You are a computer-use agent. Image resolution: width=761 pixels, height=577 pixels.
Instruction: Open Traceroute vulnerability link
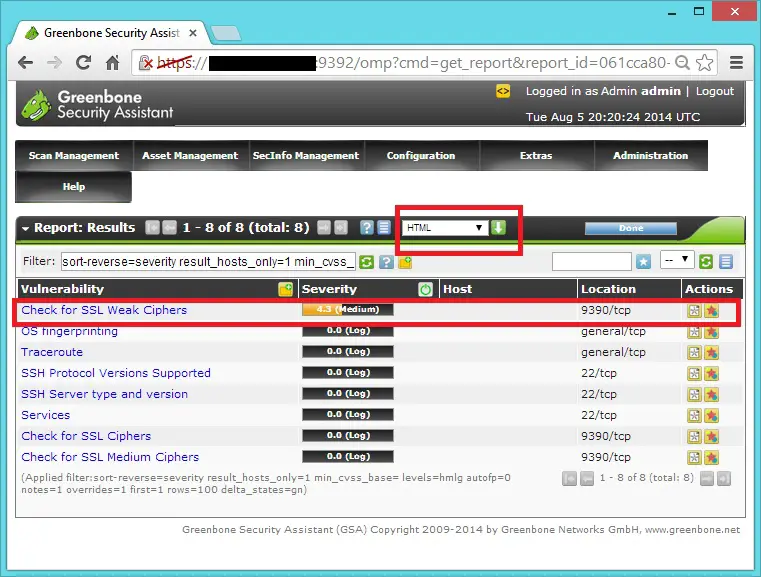[52, 352]
